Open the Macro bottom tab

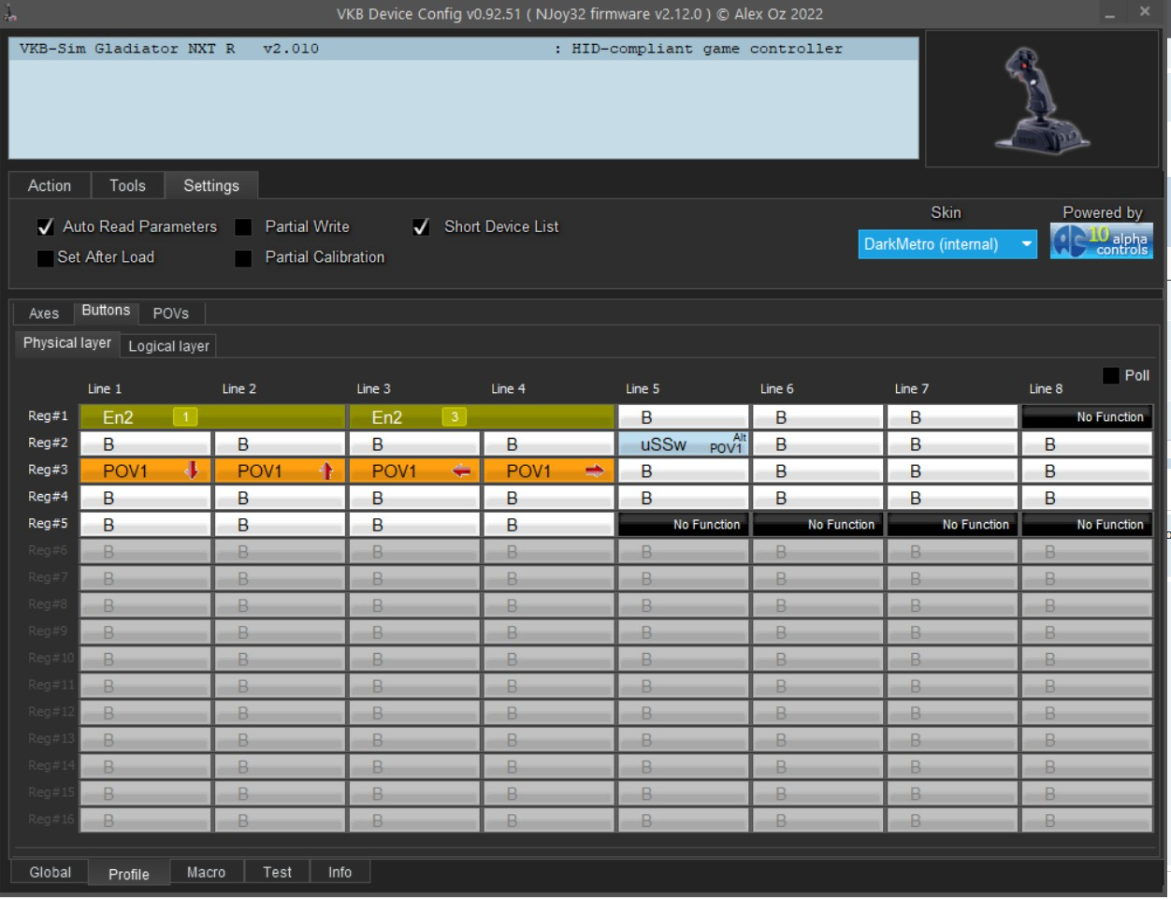pyautogui.click(x=206, y=872)
